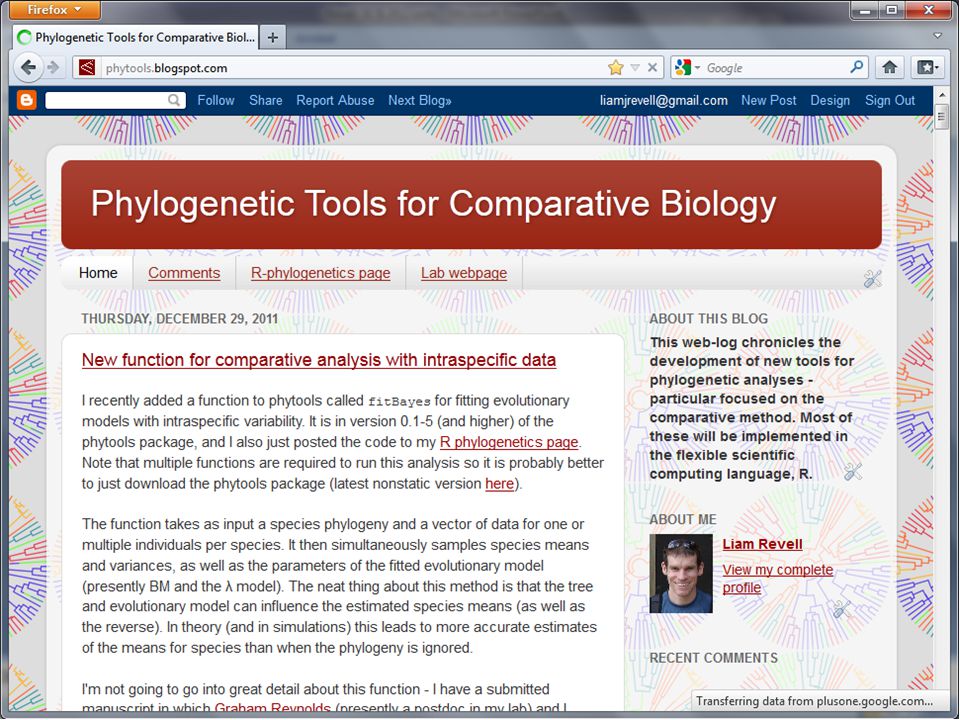Open R-phylogenetics page tab
The height and width of the screenshot is (720, 960).
tap(320, 273)
